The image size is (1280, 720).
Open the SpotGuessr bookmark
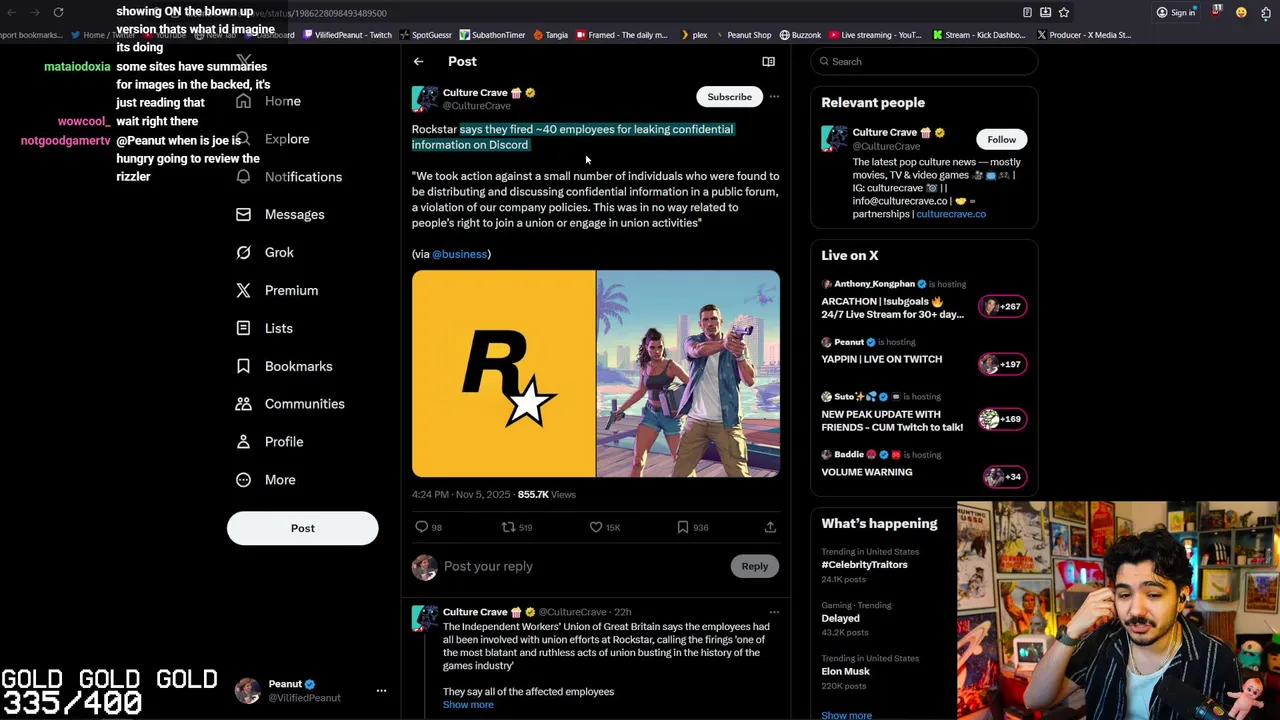425,35
